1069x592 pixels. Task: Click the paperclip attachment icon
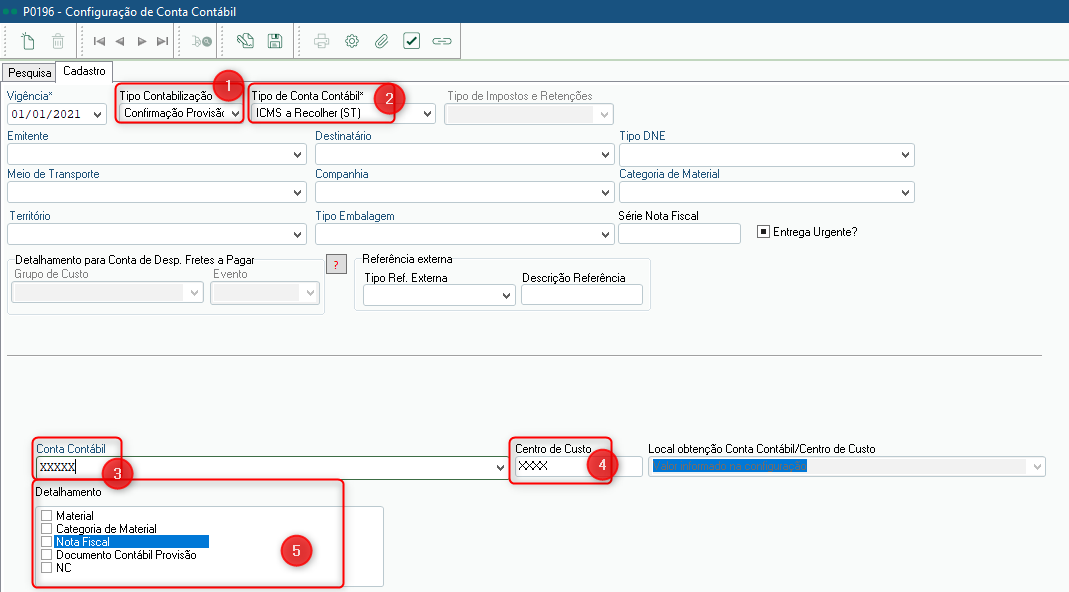[382, 41]
